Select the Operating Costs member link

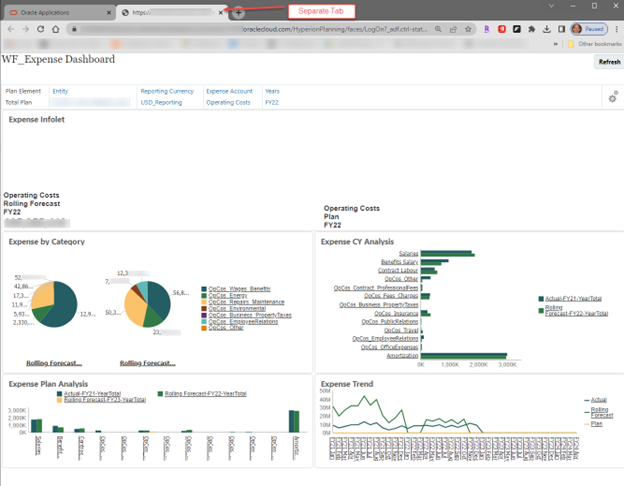[x=228, y=102]
